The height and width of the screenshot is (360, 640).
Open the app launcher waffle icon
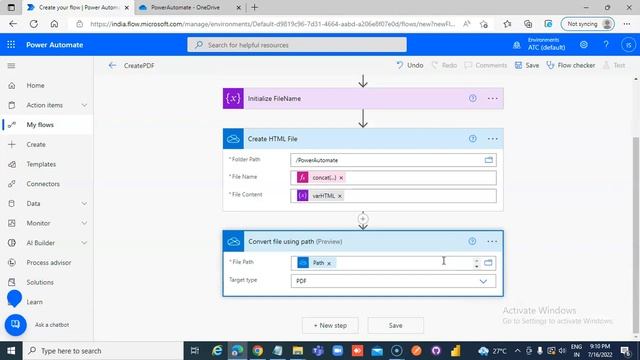11,44
